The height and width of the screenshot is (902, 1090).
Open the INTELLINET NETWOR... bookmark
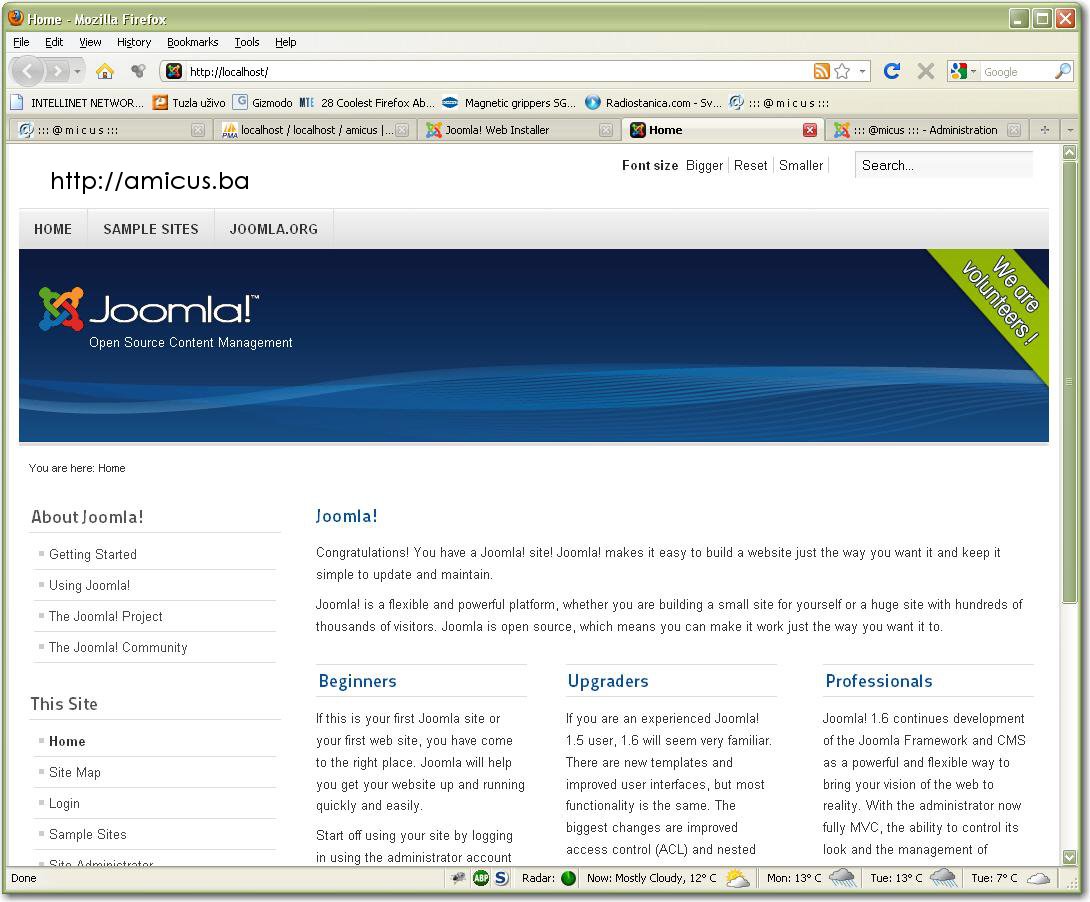(x=76, y=103)
